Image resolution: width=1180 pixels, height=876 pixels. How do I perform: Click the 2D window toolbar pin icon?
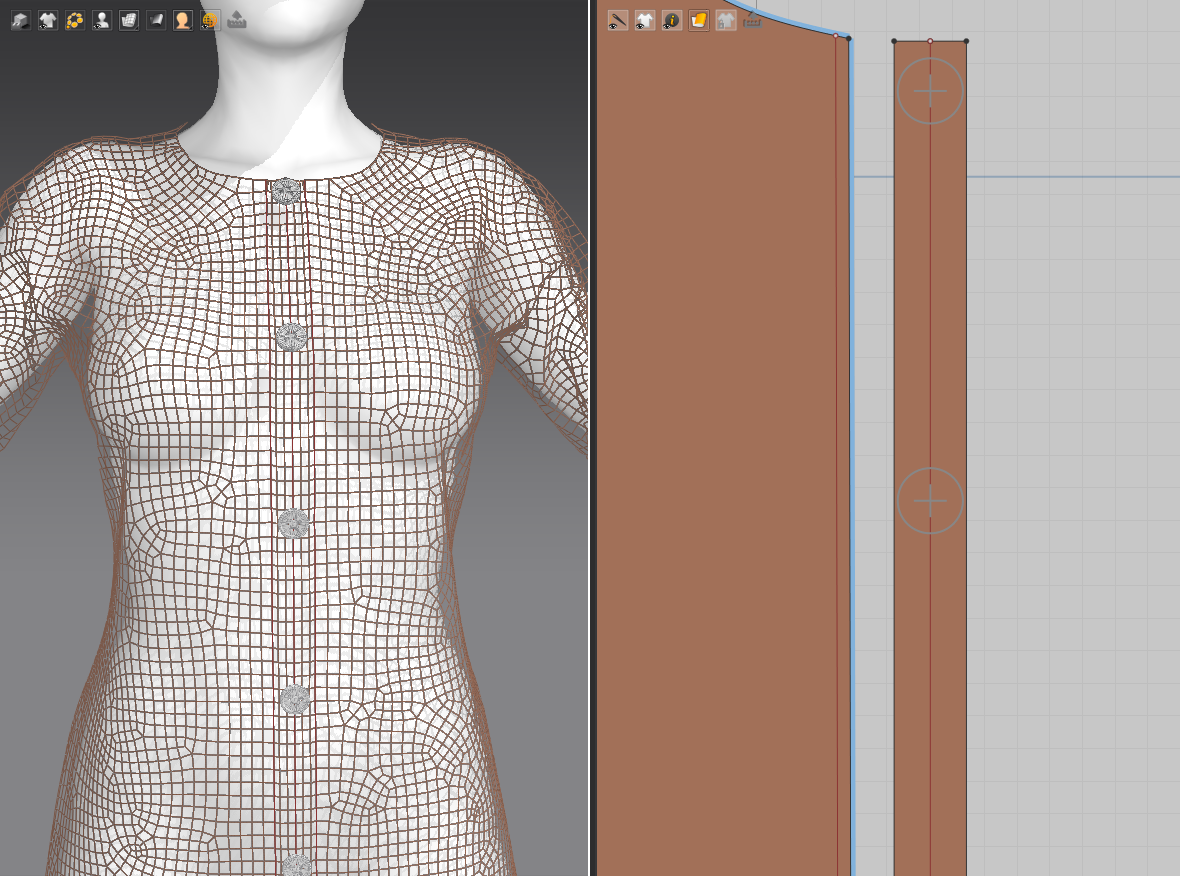tap(753, 20)
